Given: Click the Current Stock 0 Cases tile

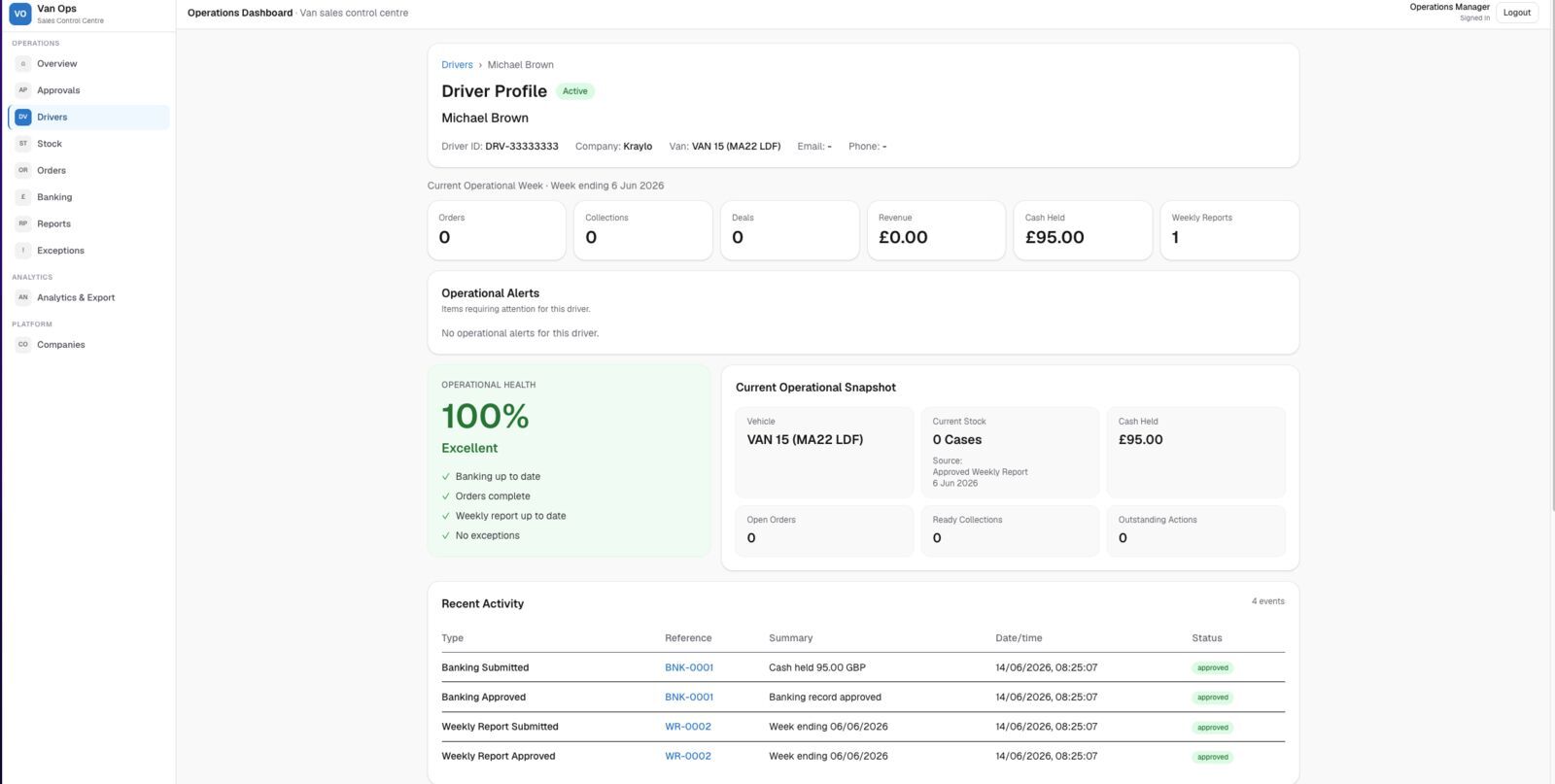Looking at the screenshot, I should point(1010,453).
